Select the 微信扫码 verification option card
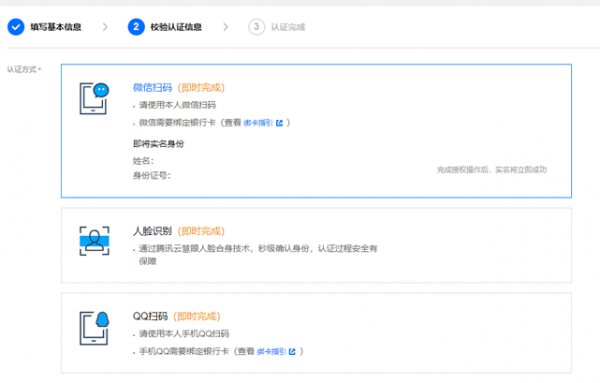Screen dimensions: 600x383 316,131
